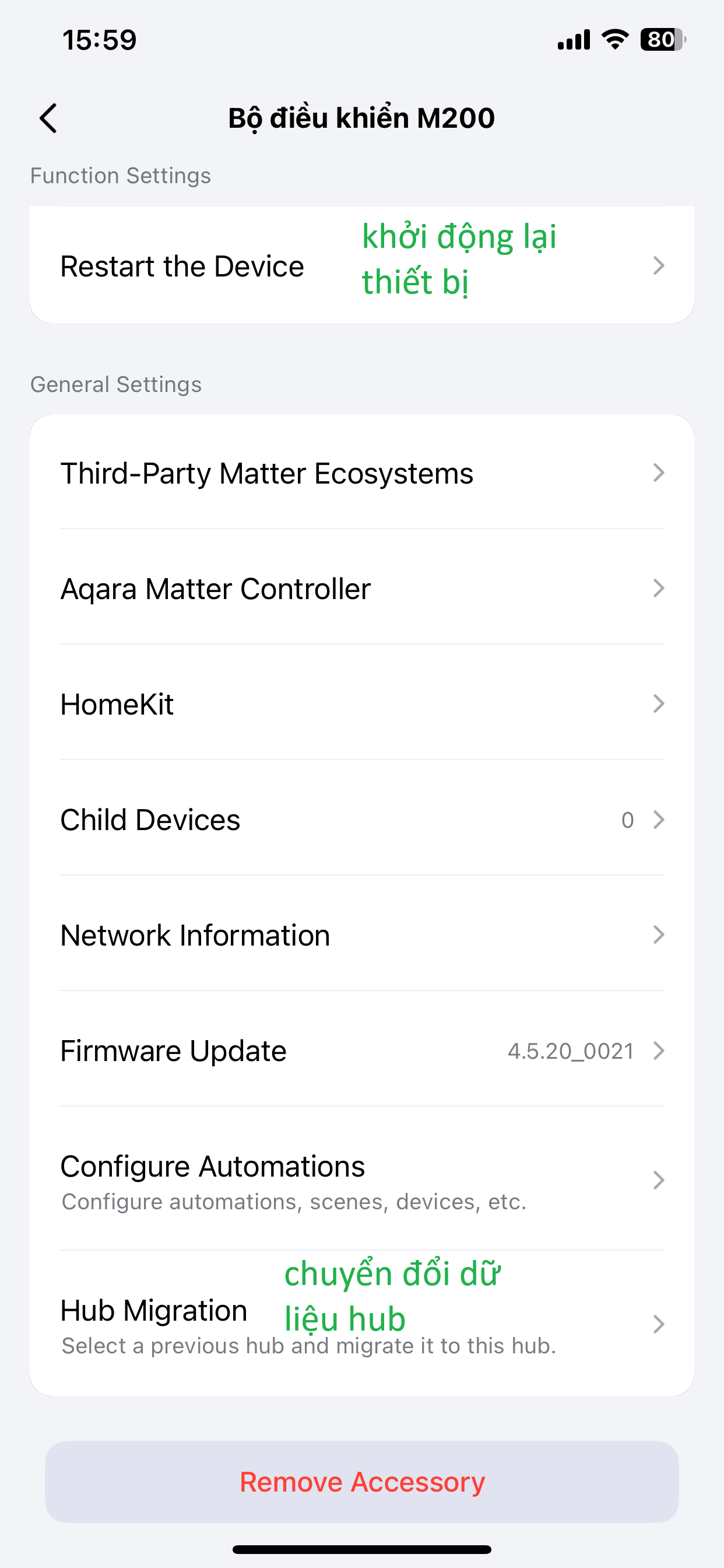The image size is (724, 1568).
Task: Tap the Configure Automations chevron arrow
Action: 658,1180
